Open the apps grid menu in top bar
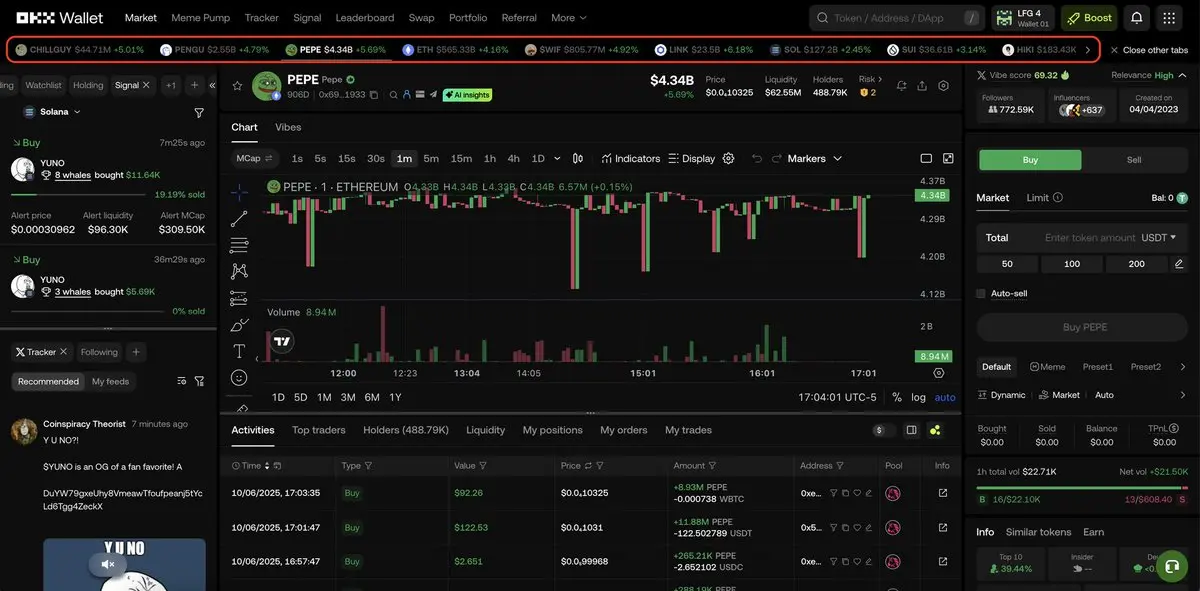 click(1169, 18)
